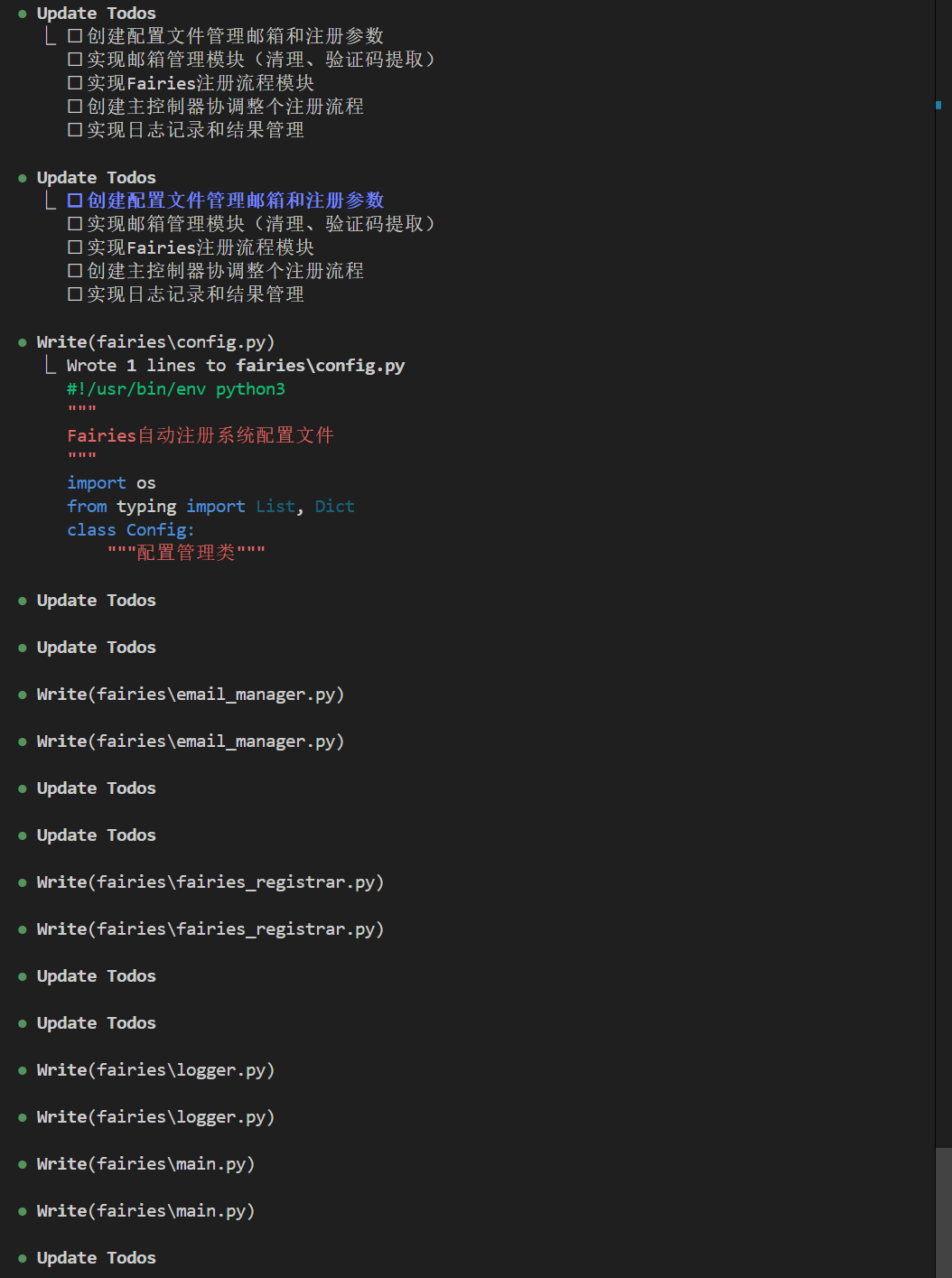952x1278 pixels.
Task: Click the green bullet beside Write(fairies\config.py)
Action: pos(22,343)
